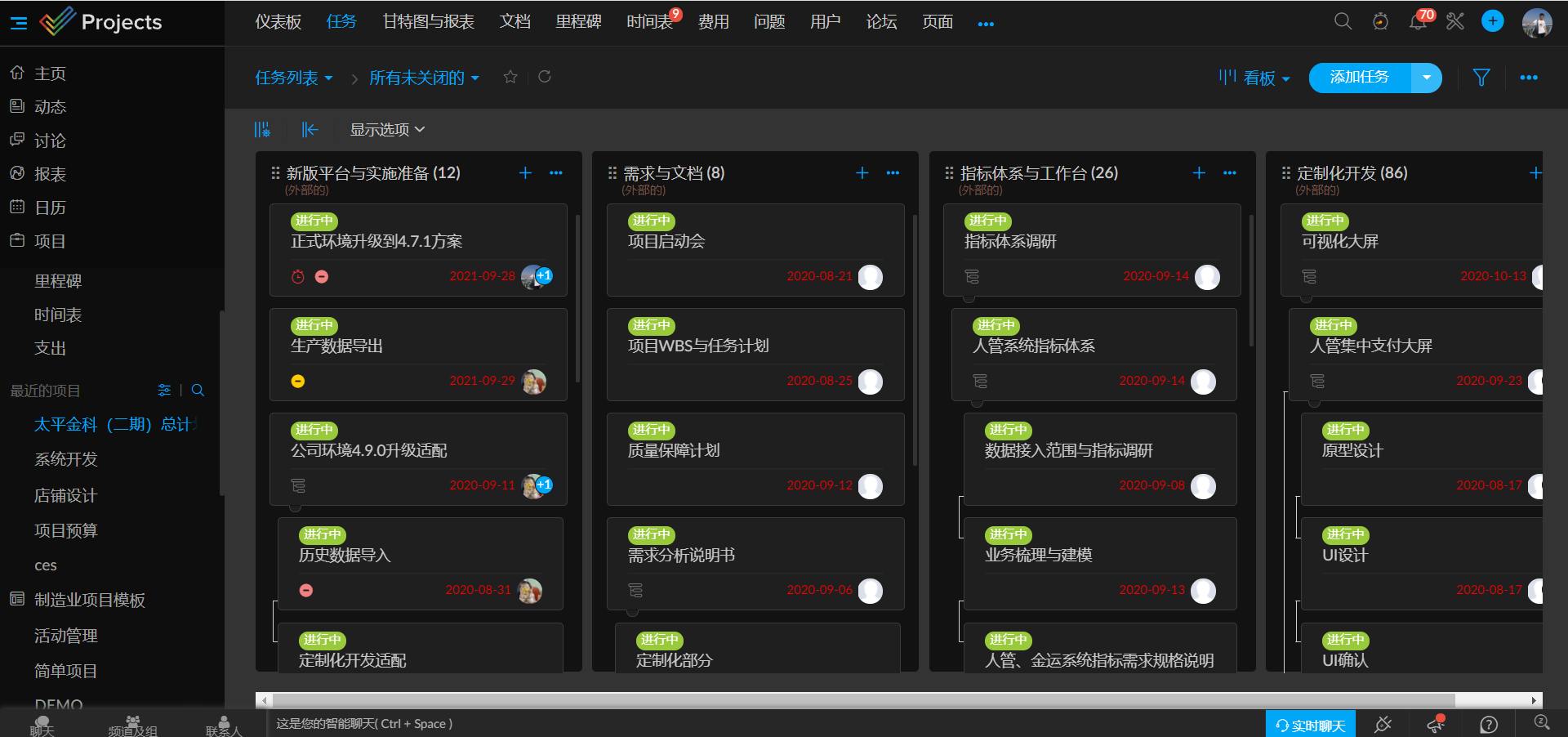Open notifications bell with 70 badge
The width and height of the screenshot is (1568, 737).
click(1419, 21)
